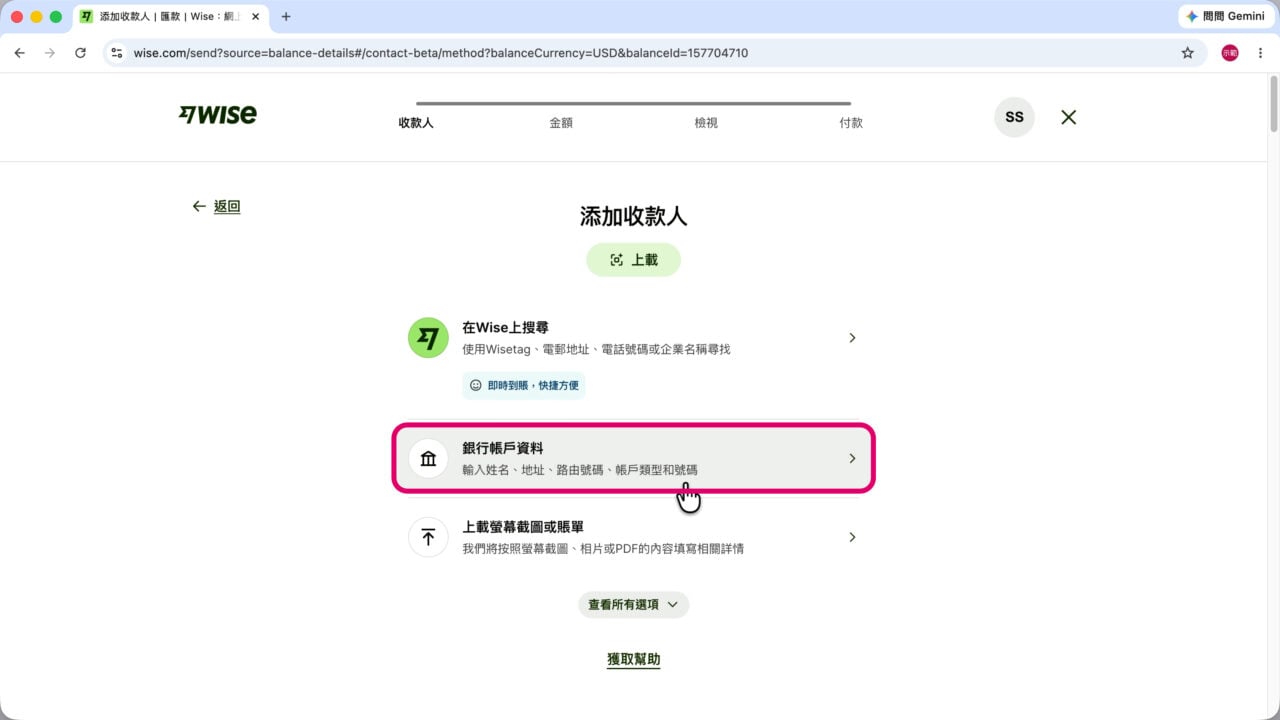Click the 獲取幫助 link
Screen dimensions: 1280x720
tap(633, 660)
